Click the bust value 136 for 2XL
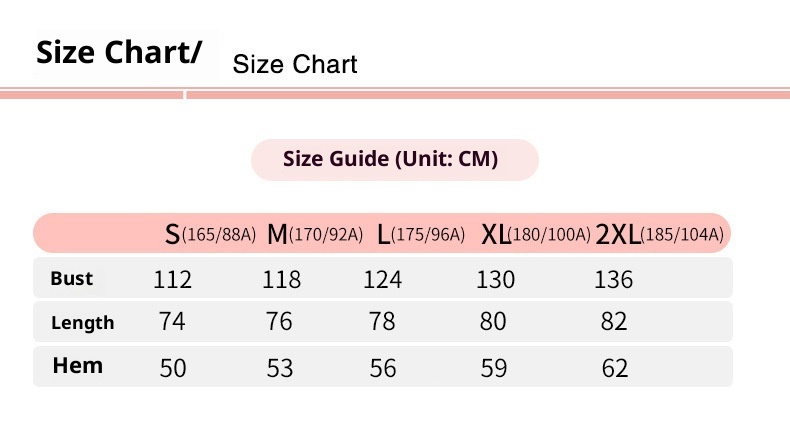 click(613, 280)
